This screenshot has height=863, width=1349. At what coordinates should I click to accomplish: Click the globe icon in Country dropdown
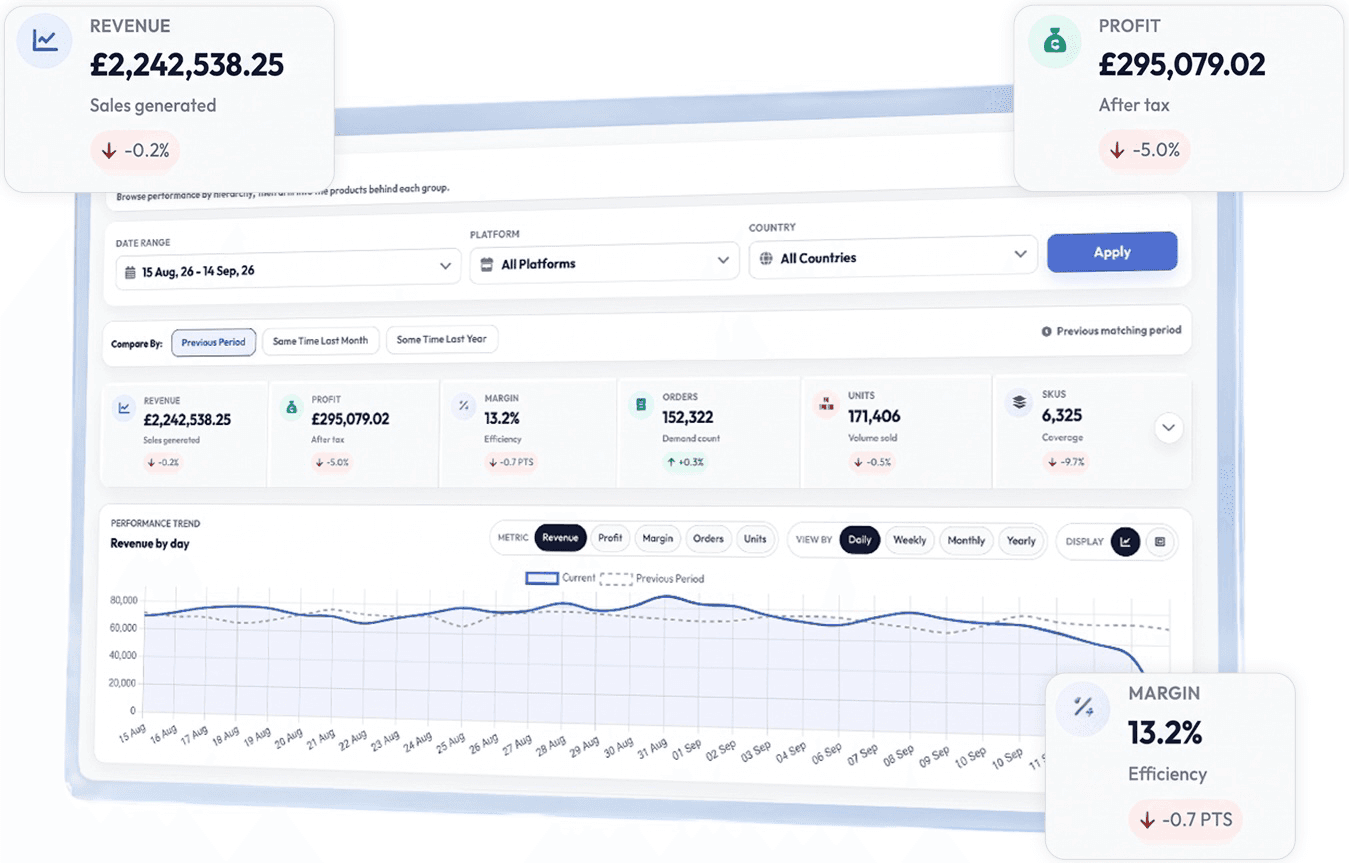pos(766,258)
